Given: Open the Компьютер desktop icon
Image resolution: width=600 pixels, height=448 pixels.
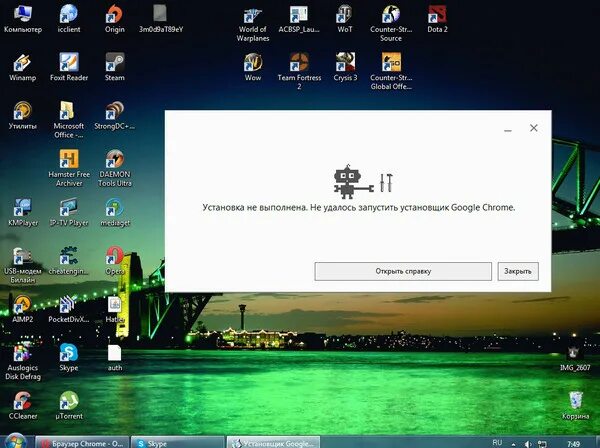Looking at the screenshot, I should click(x=23, y=18).
